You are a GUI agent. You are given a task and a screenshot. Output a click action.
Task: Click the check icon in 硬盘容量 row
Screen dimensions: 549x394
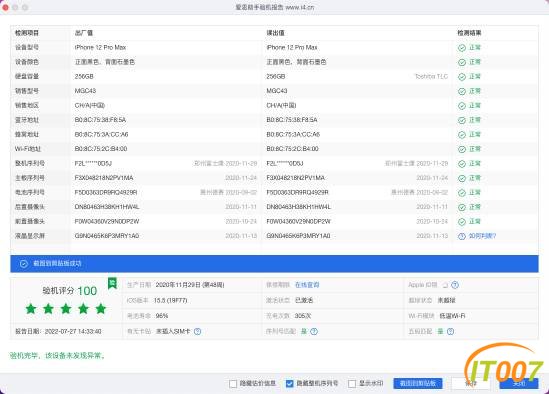[462, 77]
